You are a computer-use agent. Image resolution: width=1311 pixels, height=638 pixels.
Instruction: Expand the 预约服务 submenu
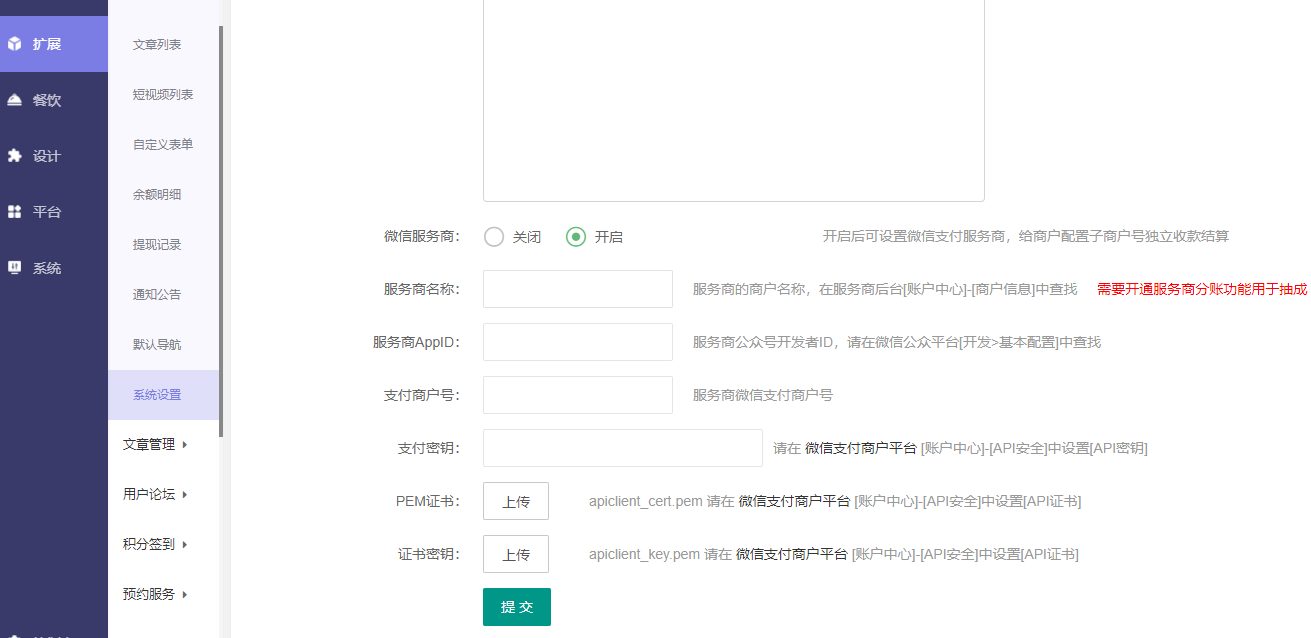pyautogui.click(x=155, y=594)
